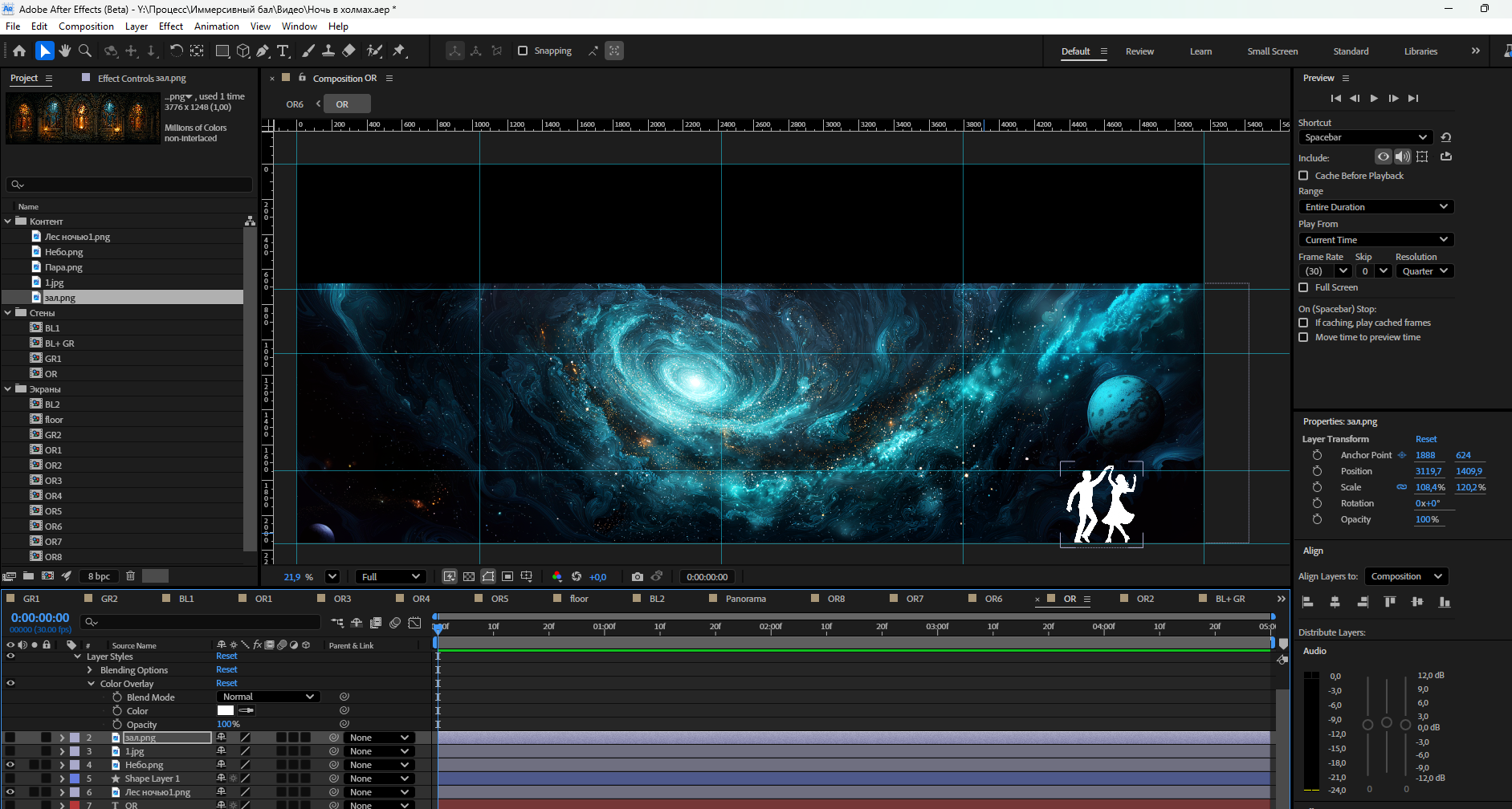Play the preview with play button
The height and width of the screenshot is (809, 1512).
(x=1374, y=98)
